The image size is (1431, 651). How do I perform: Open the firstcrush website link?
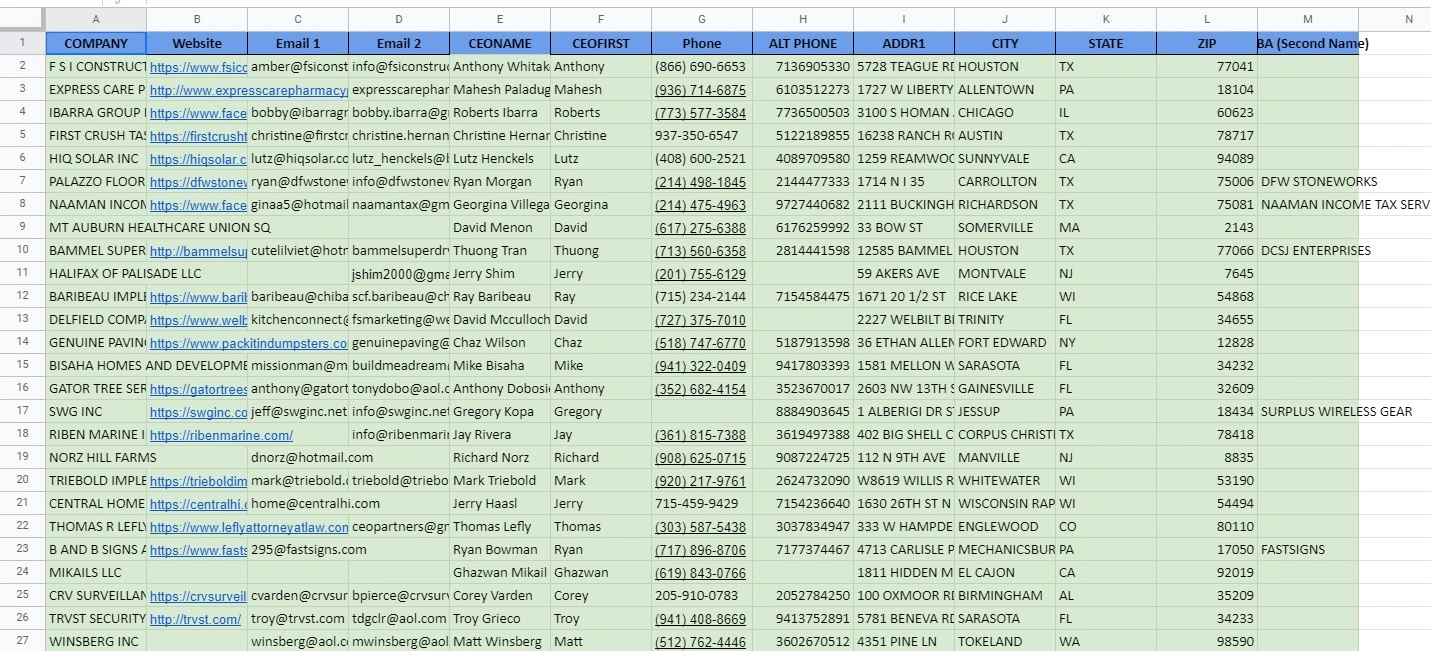(198, 136)
